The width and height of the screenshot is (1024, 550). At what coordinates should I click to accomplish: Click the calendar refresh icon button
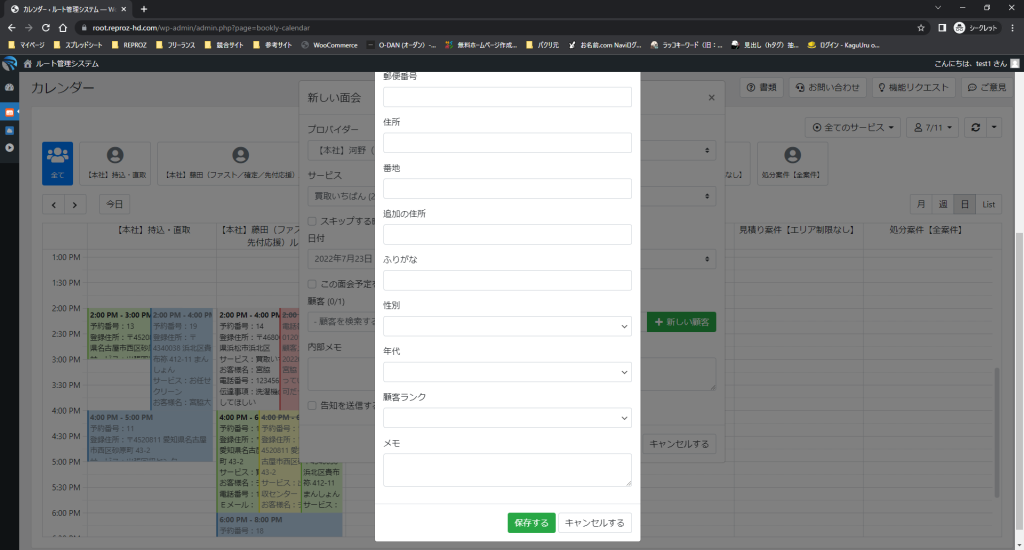point(975,128)
